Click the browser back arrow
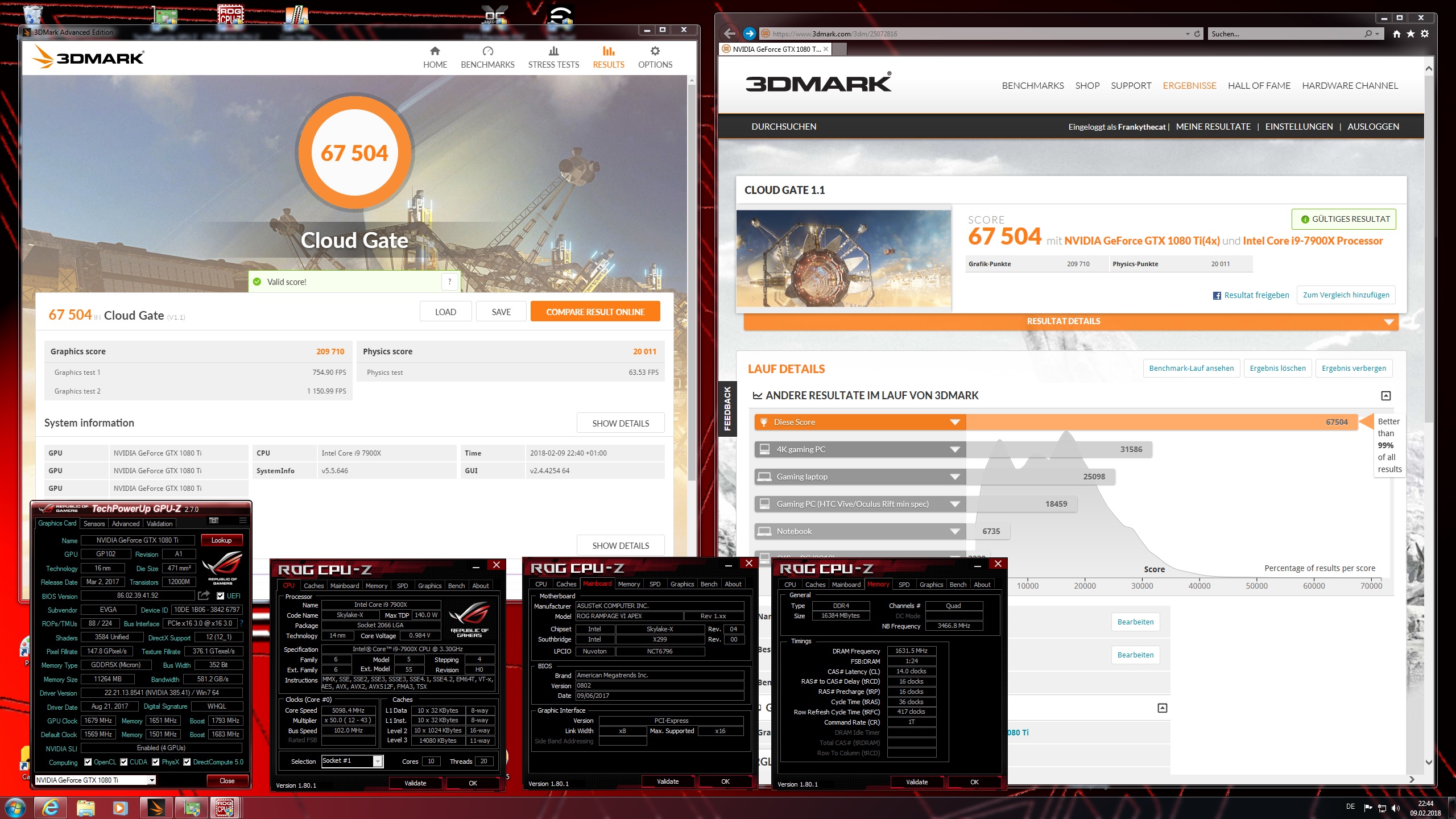The image size is (1456, 819). point(730,34)
